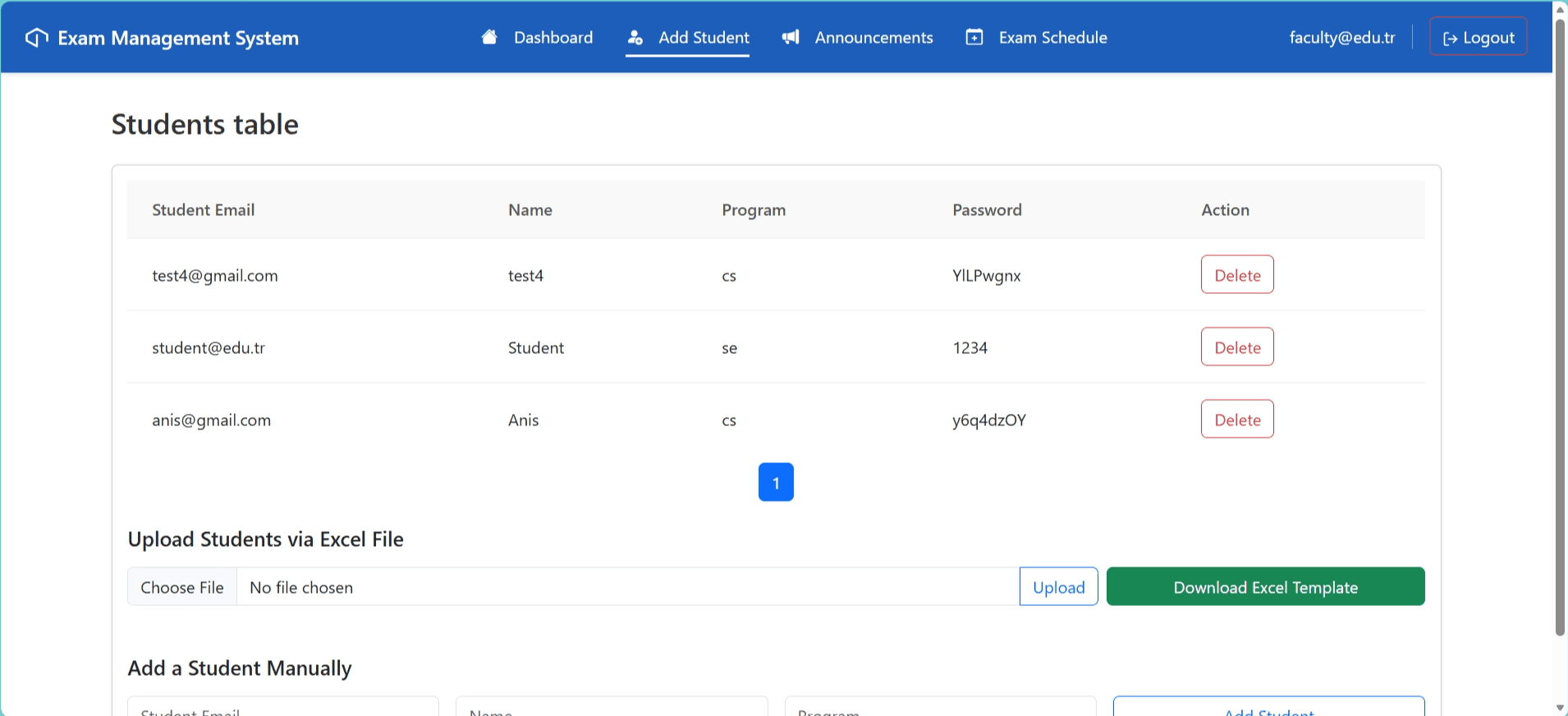This screenshot has width=1568, height=716.
Task: Click the scrollbar down arrow
Action: coord(1560,708)
